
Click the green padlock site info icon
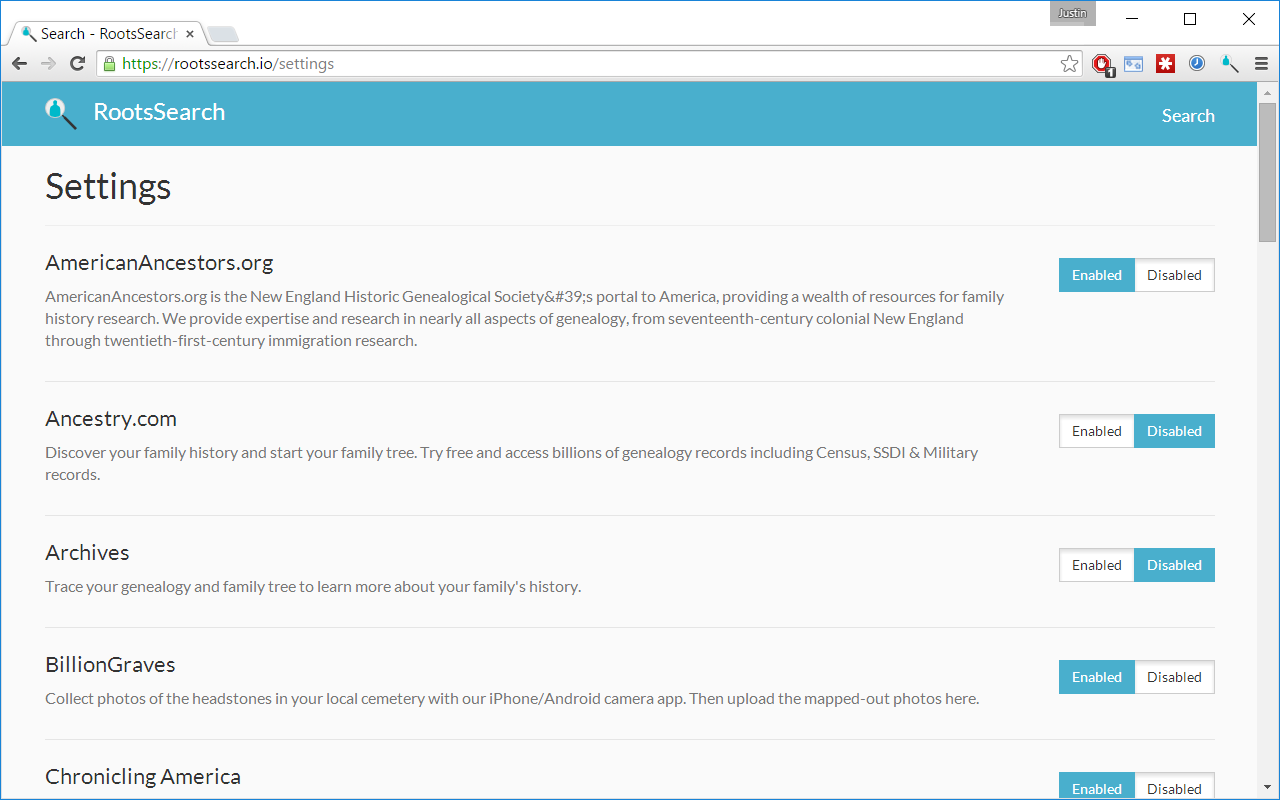click(x=109, y=64)
